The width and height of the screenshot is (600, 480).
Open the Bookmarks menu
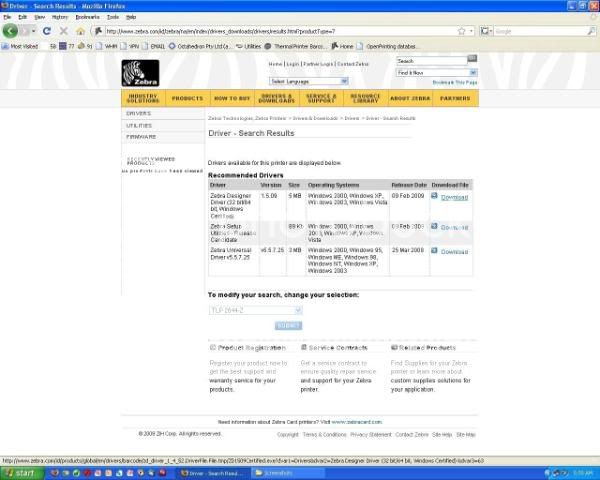(88, 17)
